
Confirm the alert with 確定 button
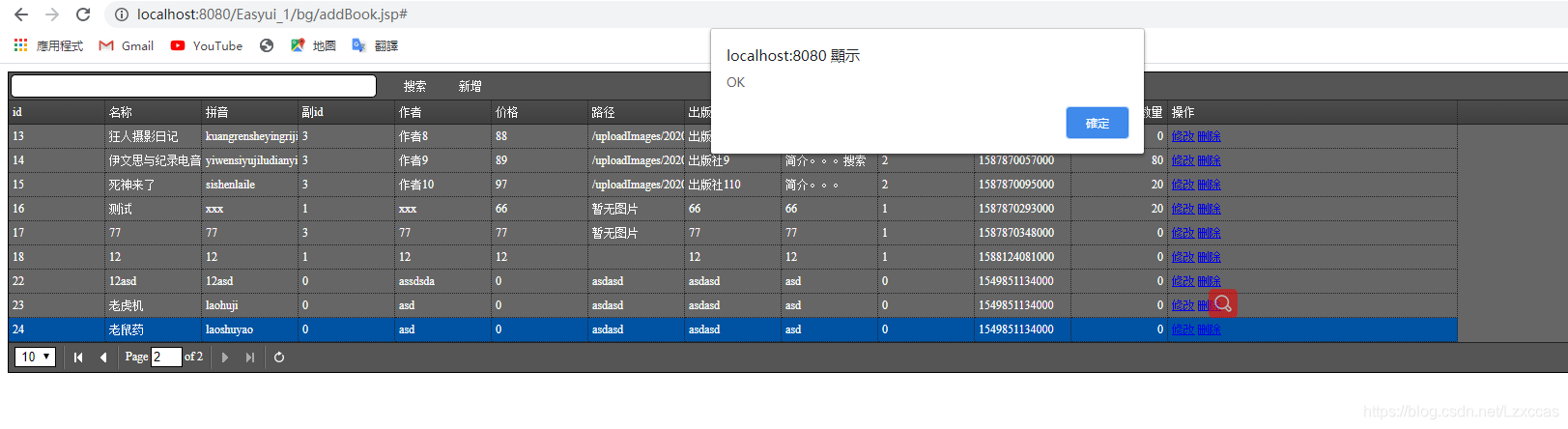coord(1097,123)
